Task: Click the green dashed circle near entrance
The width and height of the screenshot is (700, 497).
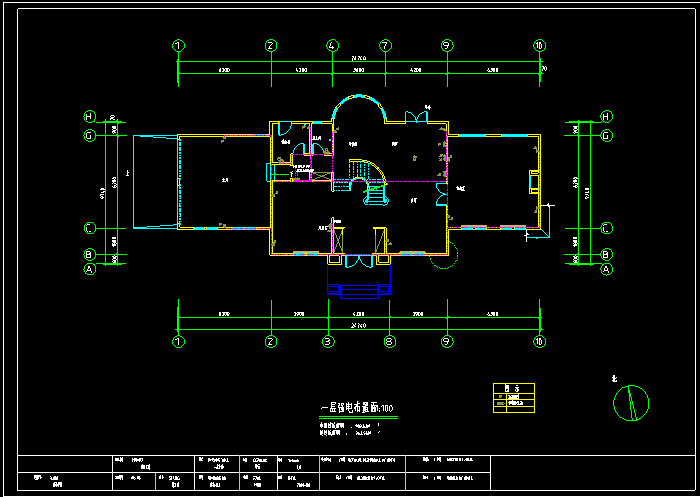Action: pyautogui.click(x=444, y=257)
